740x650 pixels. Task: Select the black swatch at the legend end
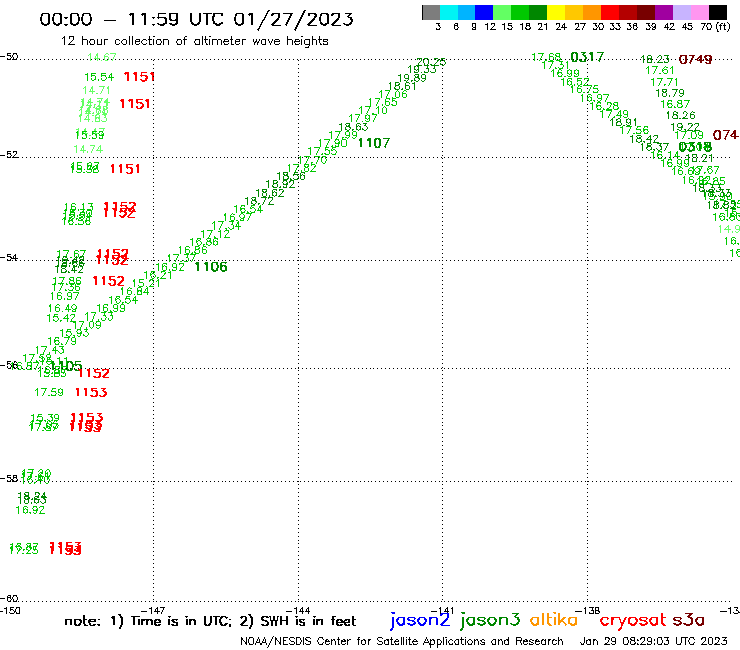tap(717, 12)
